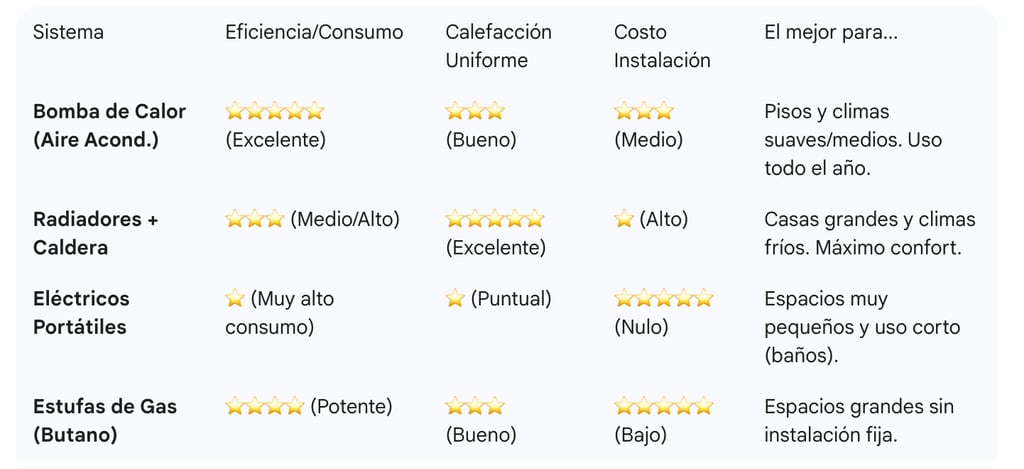
Task: Click the "Sistema" column header
Action: (68, 32)
